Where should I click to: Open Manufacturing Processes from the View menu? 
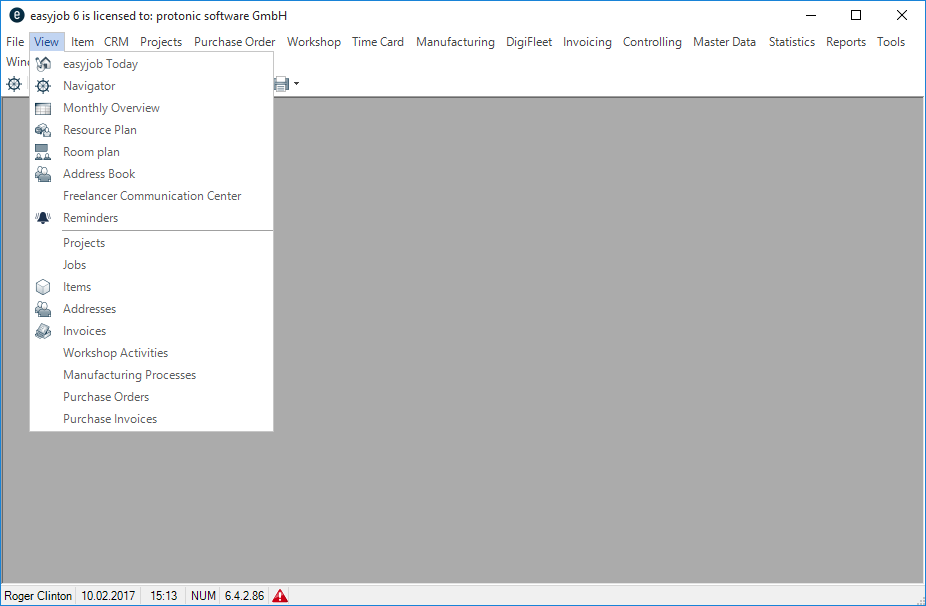[x=129, y=375]
